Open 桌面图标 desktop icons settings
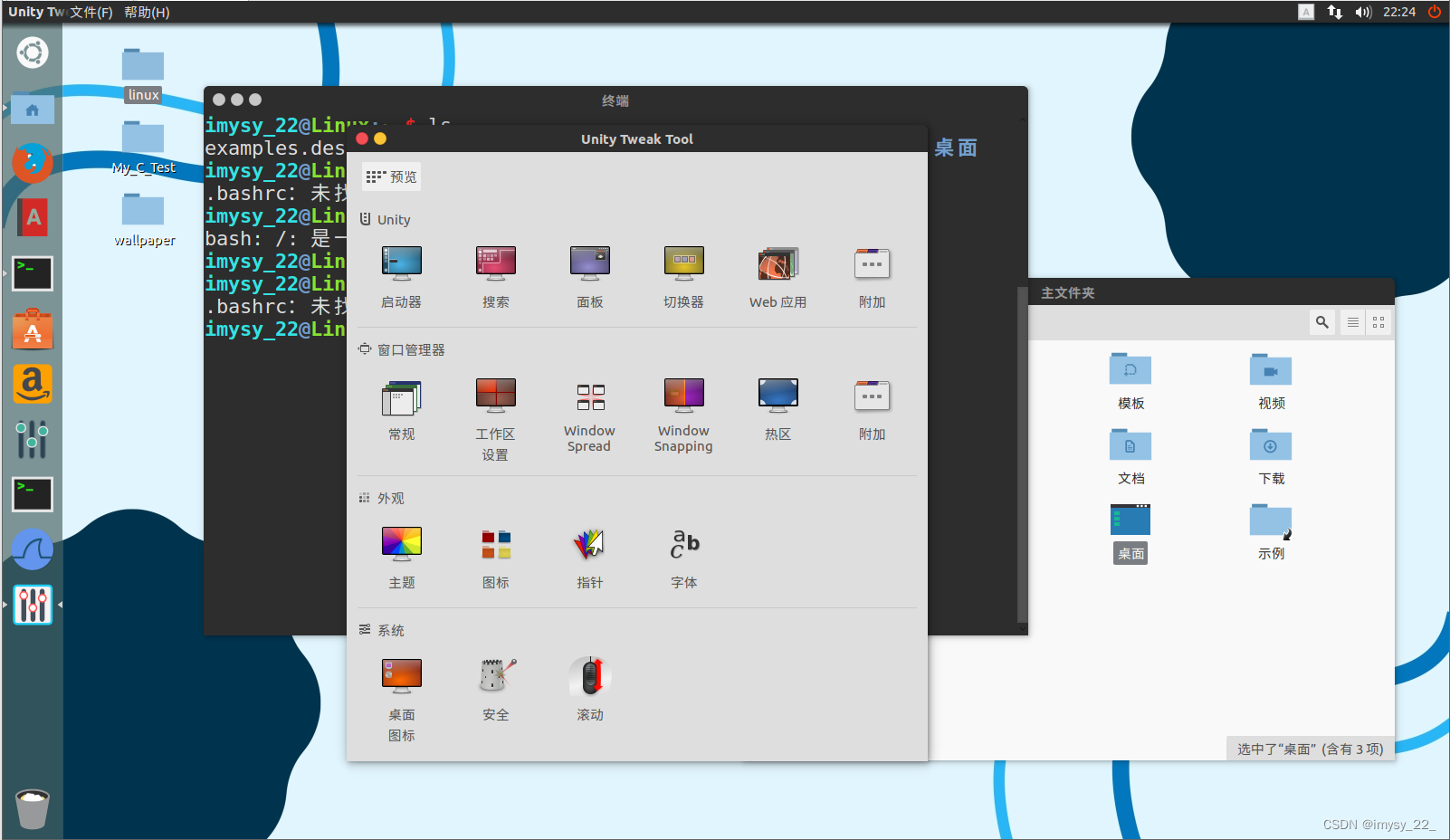Viewport: 1450px width, 840px height. pyautogui.click(x=401, y=701)
